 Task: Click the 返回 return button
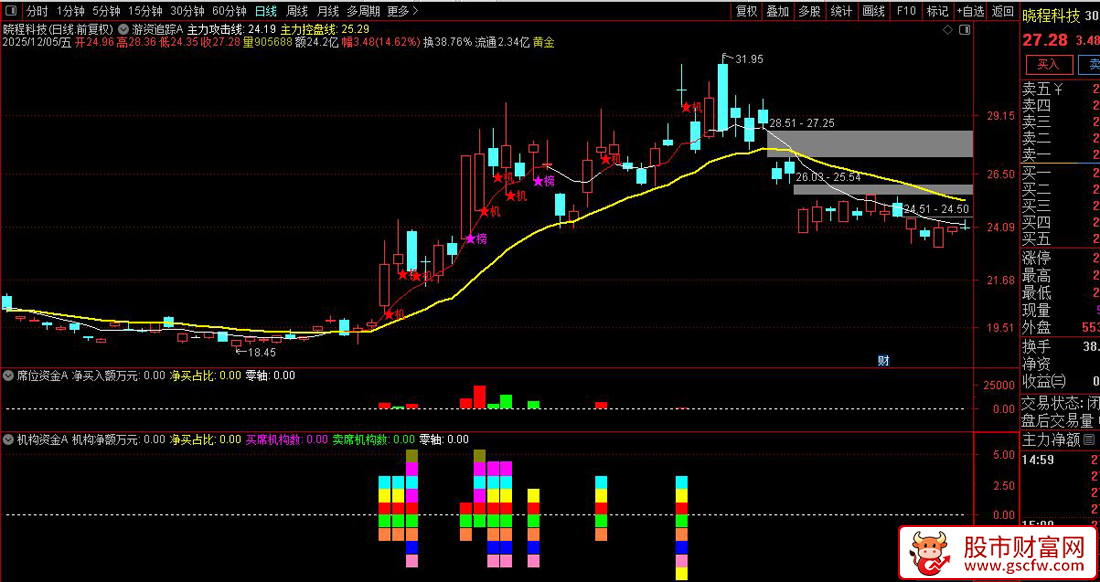[1000, 11]
